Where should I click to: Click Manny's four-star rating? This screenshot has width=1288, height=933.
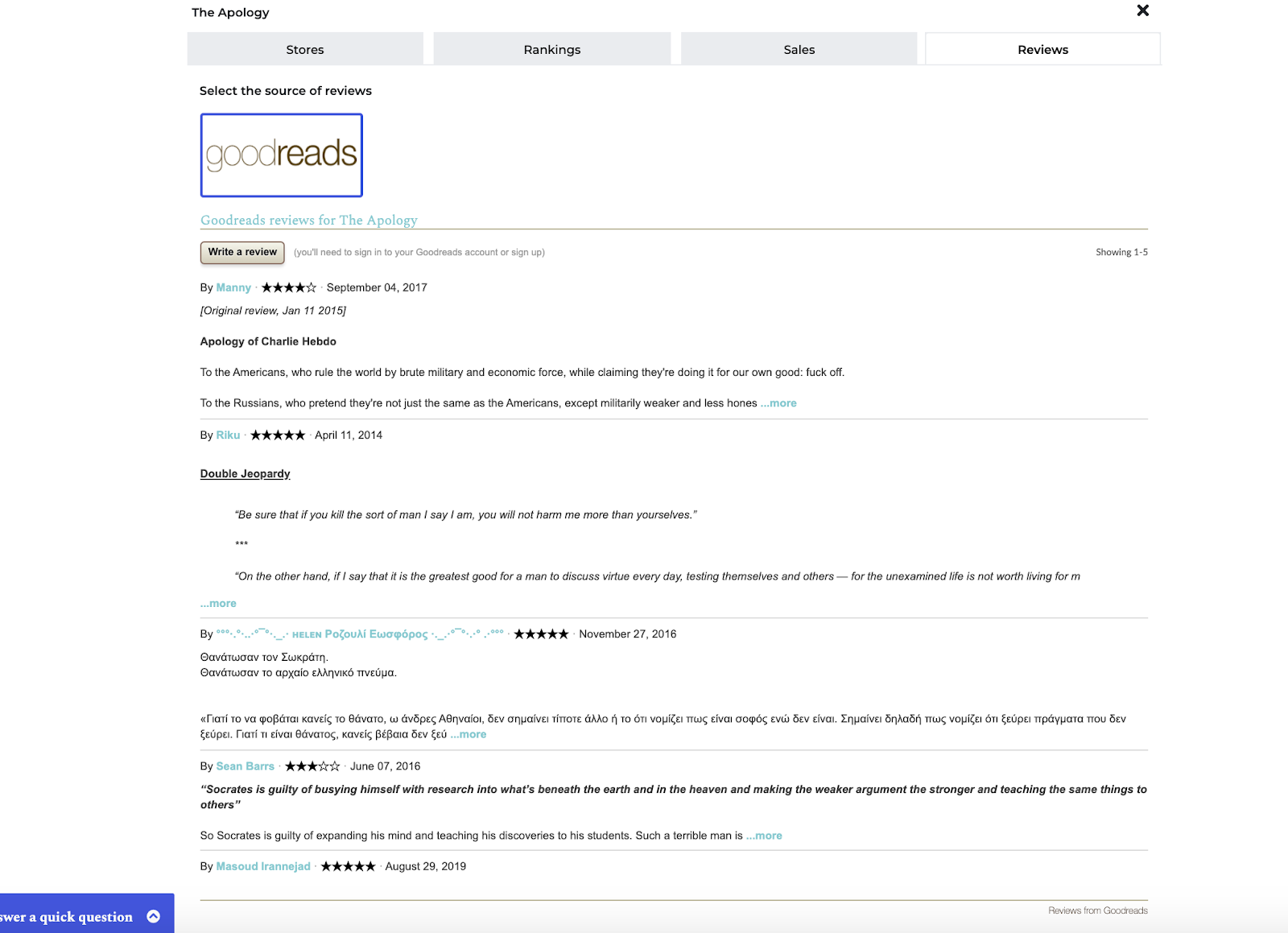[x=289, y=287]
